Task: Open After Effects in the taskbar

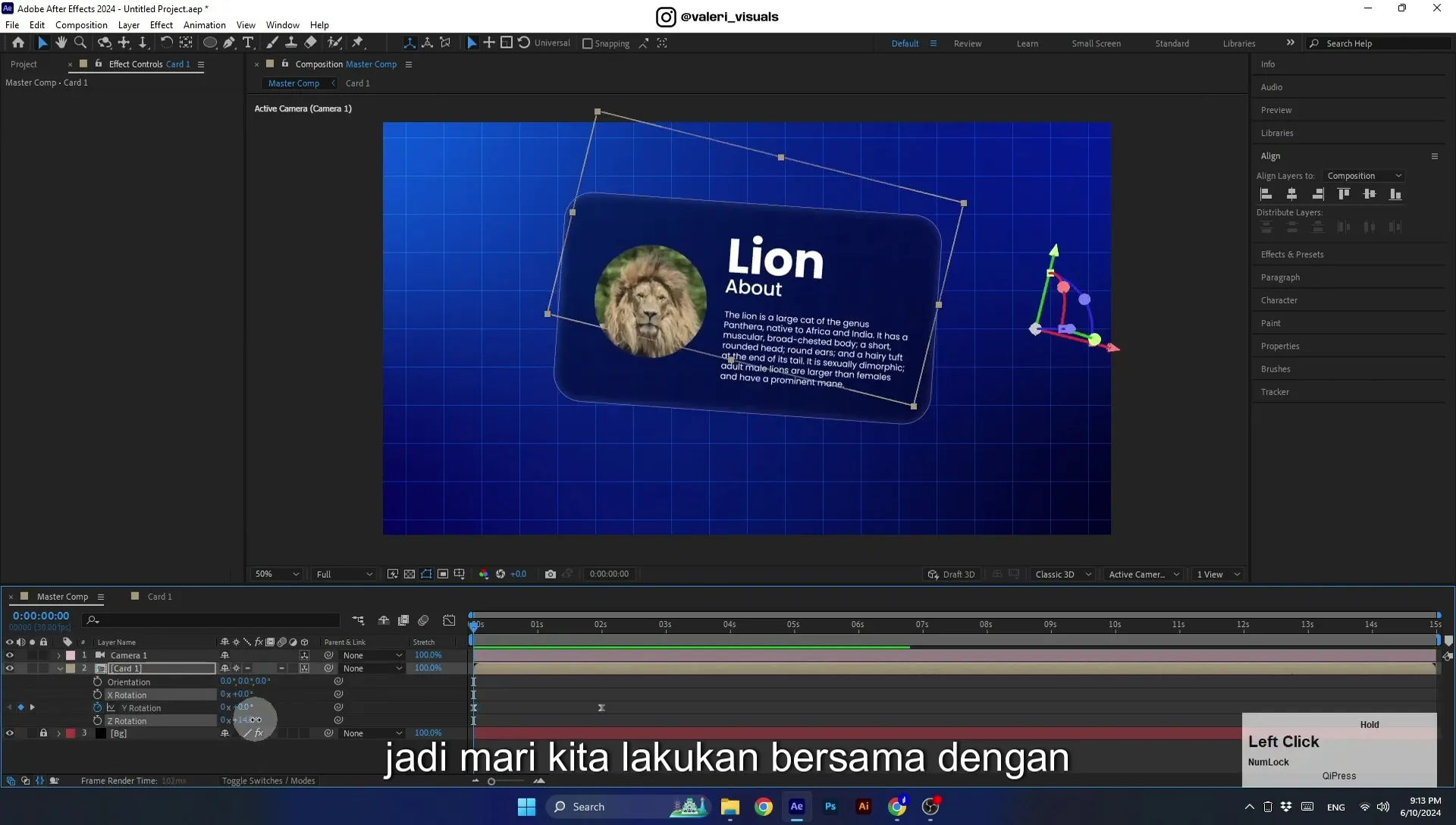Action: [x=796, y=806]
